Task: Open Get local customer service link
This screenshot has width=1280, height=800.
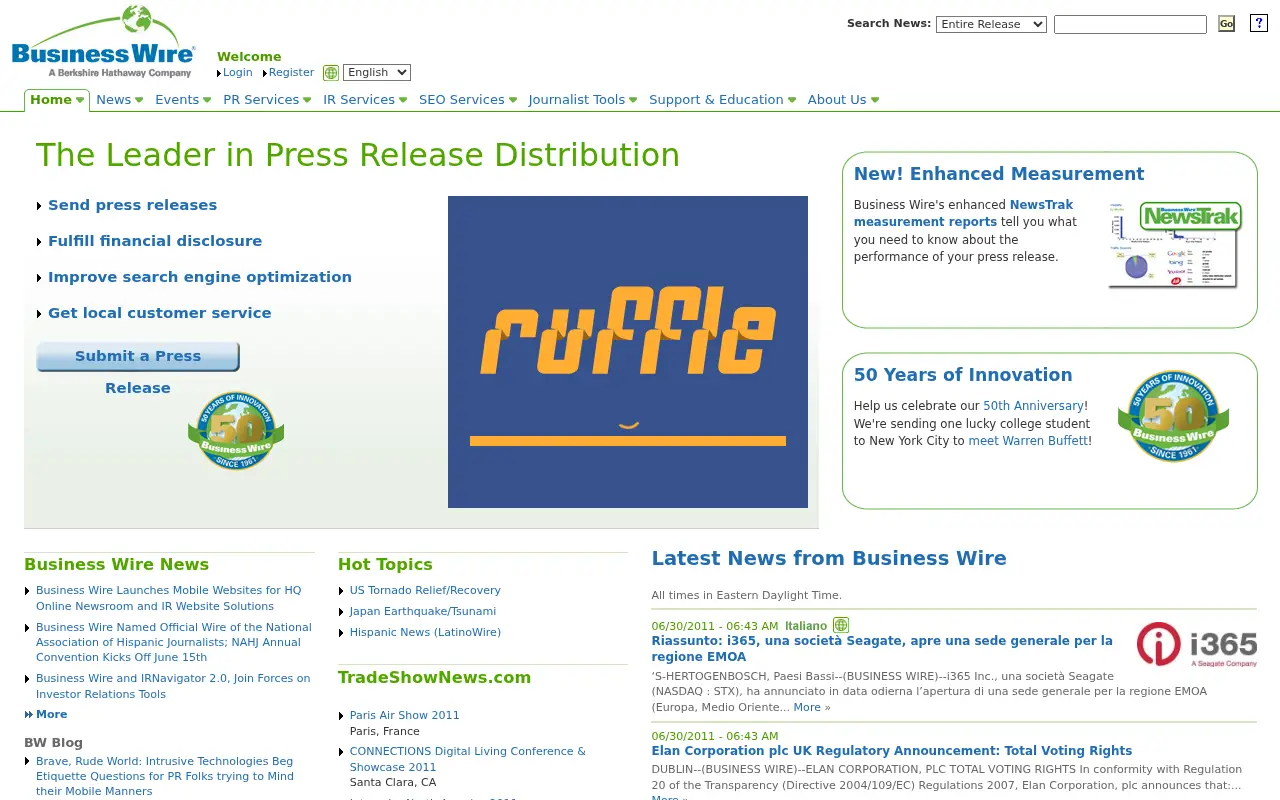Action: click(160, 313)
